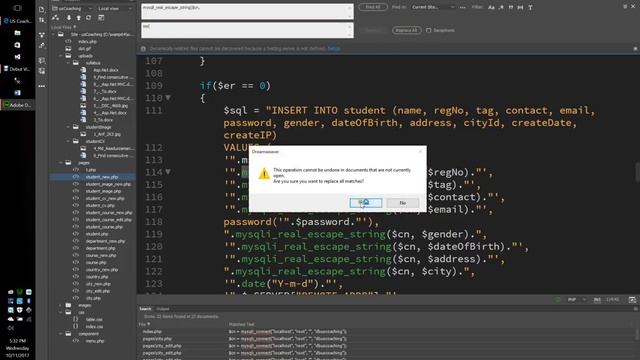Fold the code block at line 114

pos(168,172)
